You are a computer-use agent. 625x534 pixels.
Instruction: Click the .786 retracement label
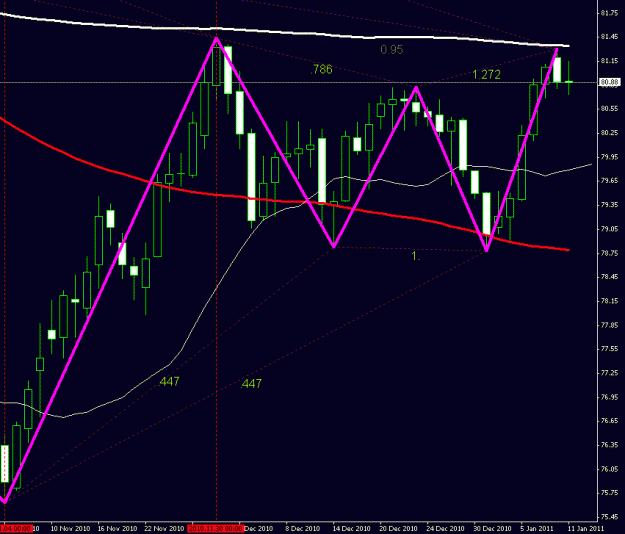click(x=321, y=70)
